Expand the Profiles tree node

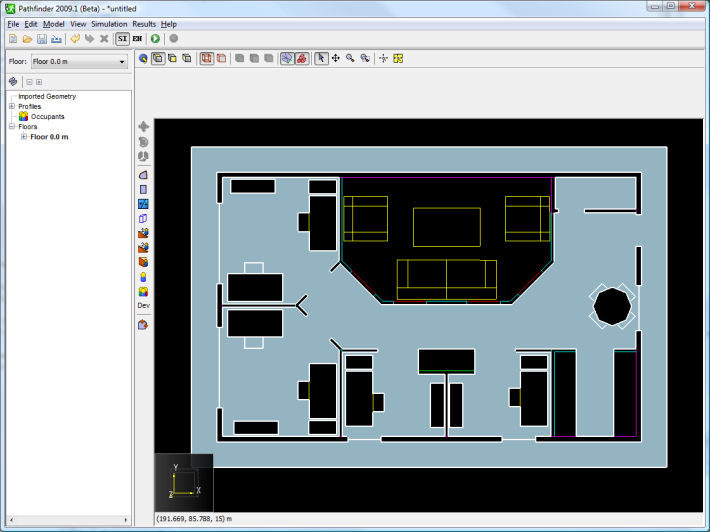pyautogui.click(x=12, y=106)
